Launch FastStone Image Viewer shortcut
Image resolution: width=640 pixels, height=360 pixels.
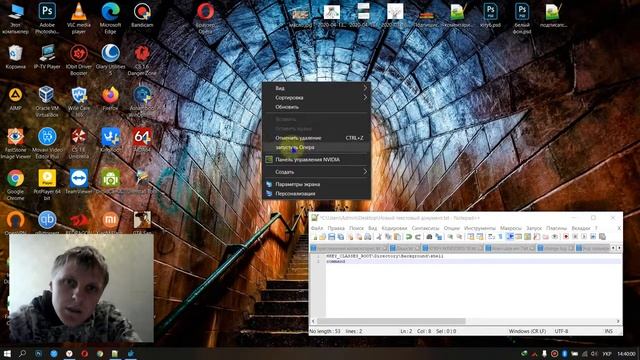click(x=16, y=143)
